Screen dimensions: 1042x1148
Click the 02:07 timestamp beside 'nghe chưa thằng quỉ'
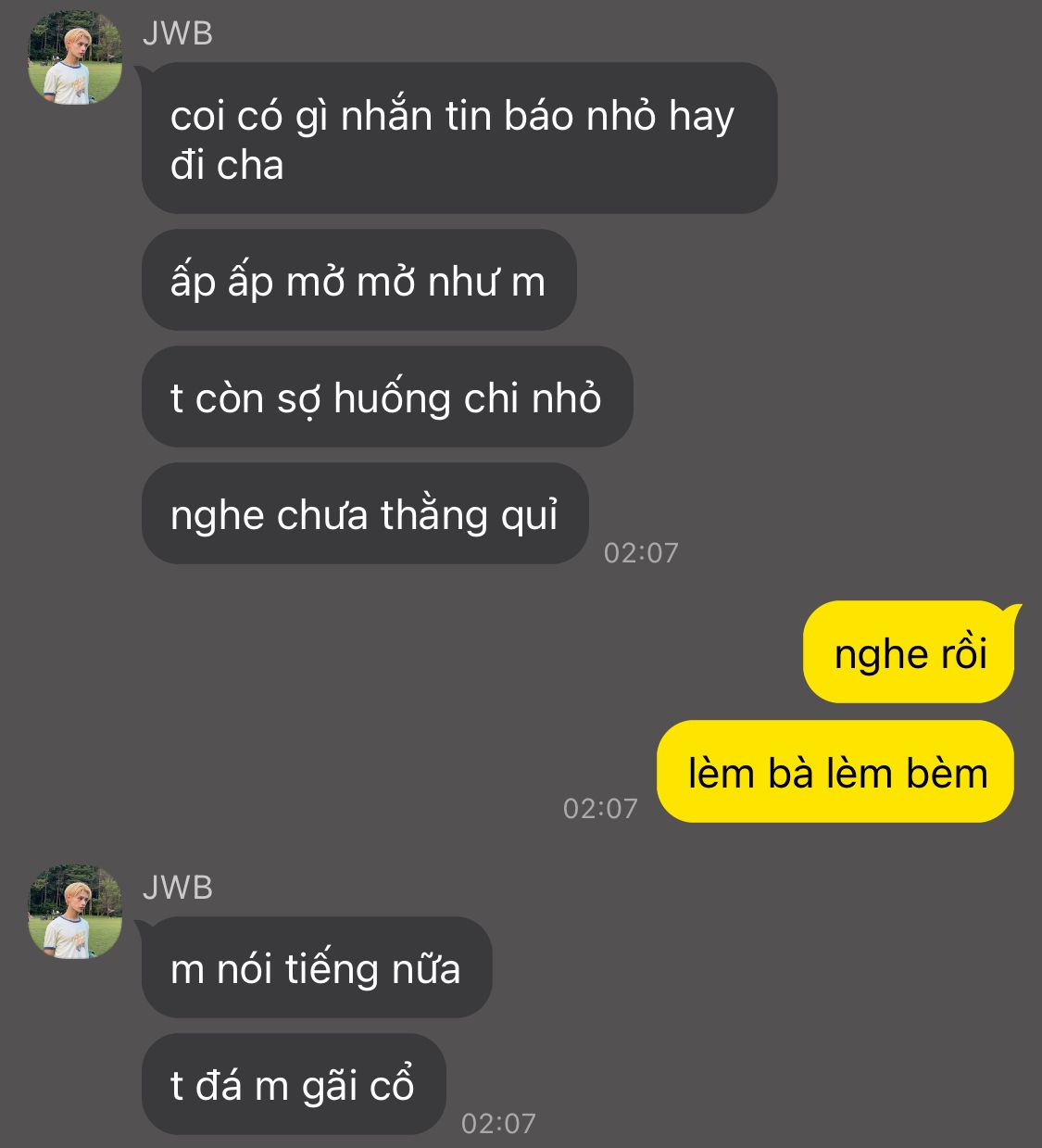click(x=641, y=553)
